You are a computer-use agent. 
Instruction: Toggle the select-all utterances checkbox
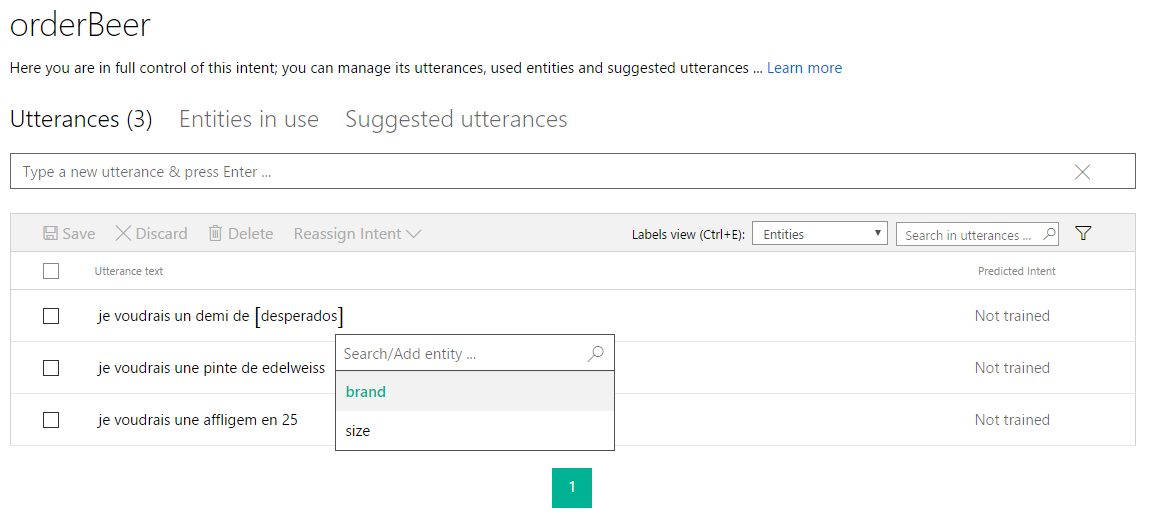[51, 271]
